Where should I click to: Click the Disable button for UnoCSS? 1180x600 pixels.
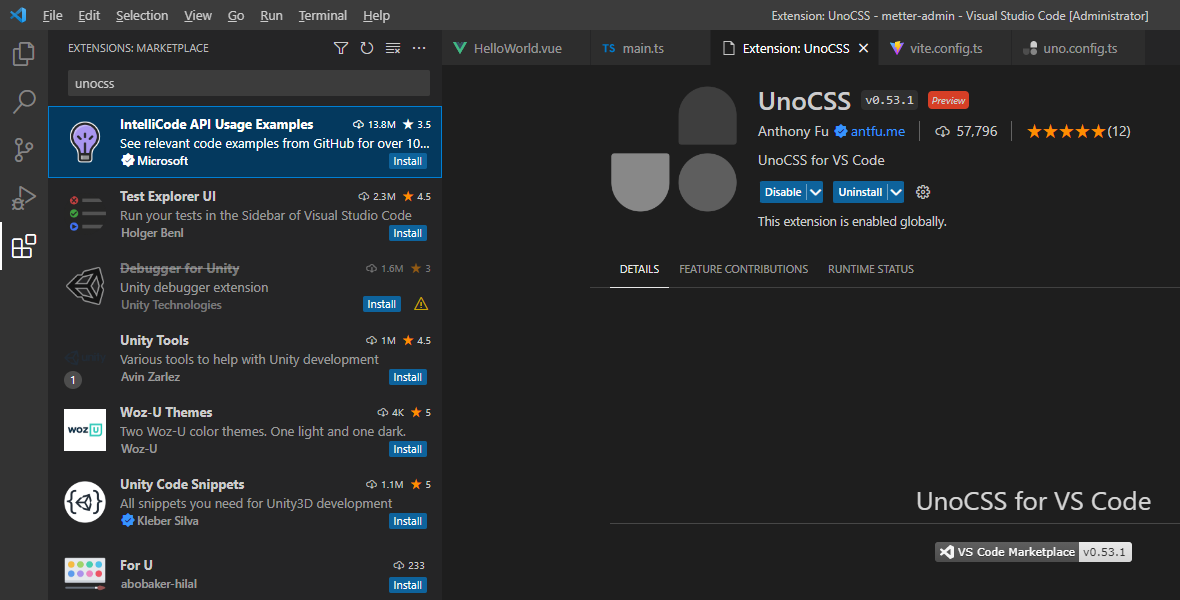(783, 192)
